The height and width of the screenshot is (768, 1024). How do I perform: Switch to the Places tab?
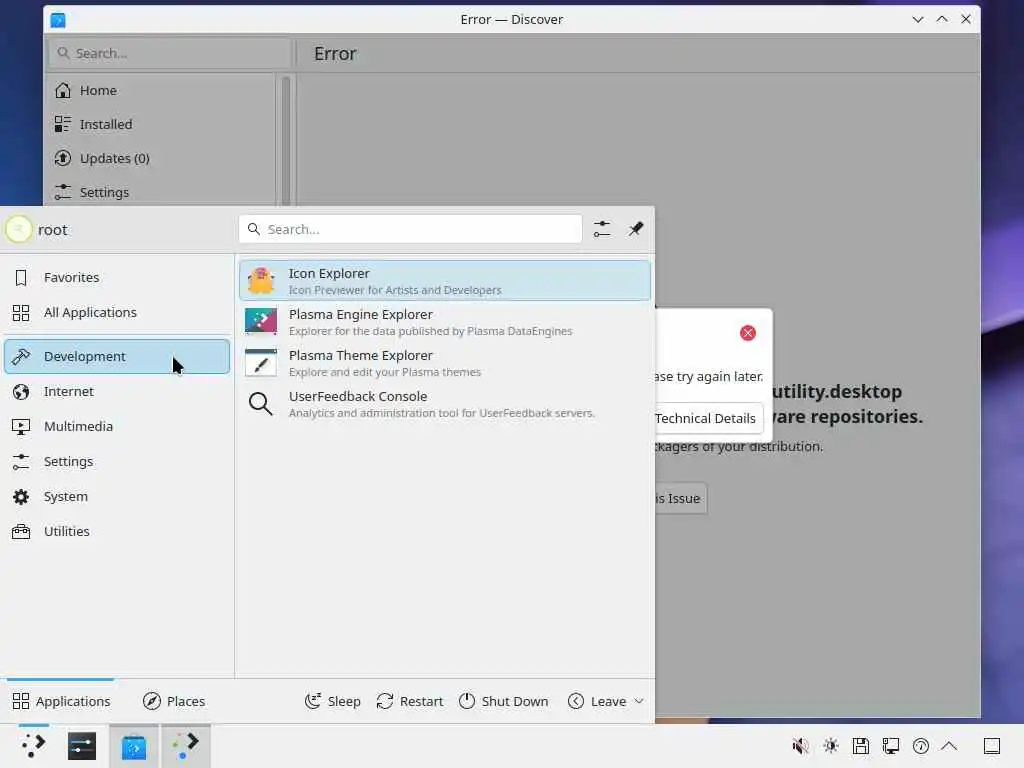174,701
